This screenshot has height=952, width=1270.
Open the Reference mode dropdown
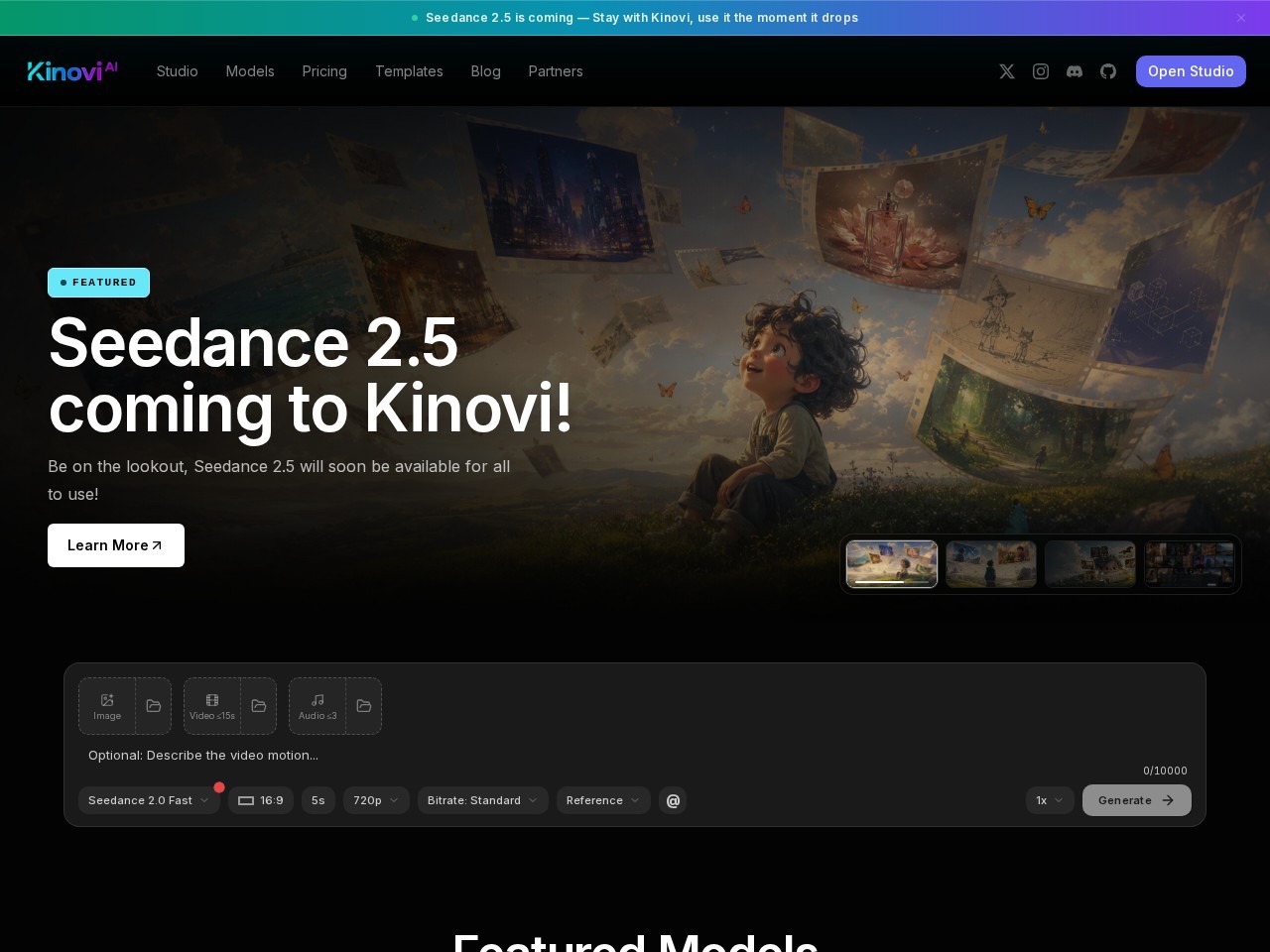coord(603,800)
